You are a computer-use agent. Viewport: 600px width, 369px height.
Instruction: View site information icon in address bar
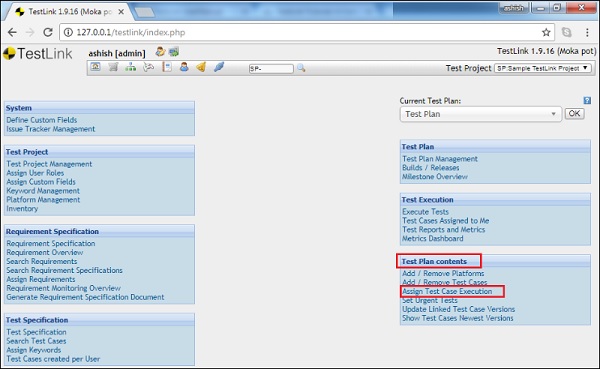click(x=68, y=33)
